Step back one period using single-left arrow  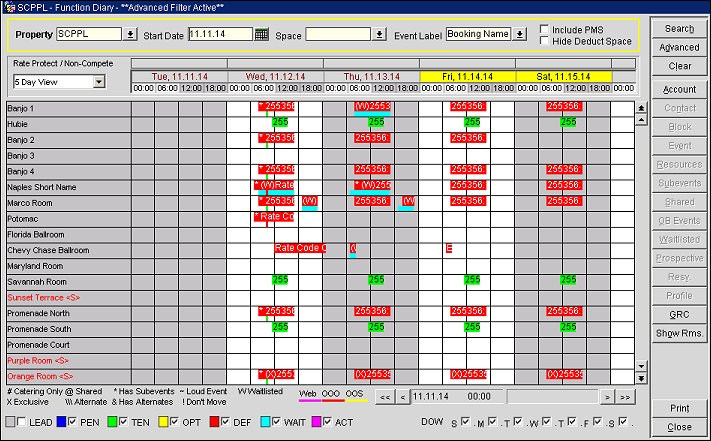point(403,397)
